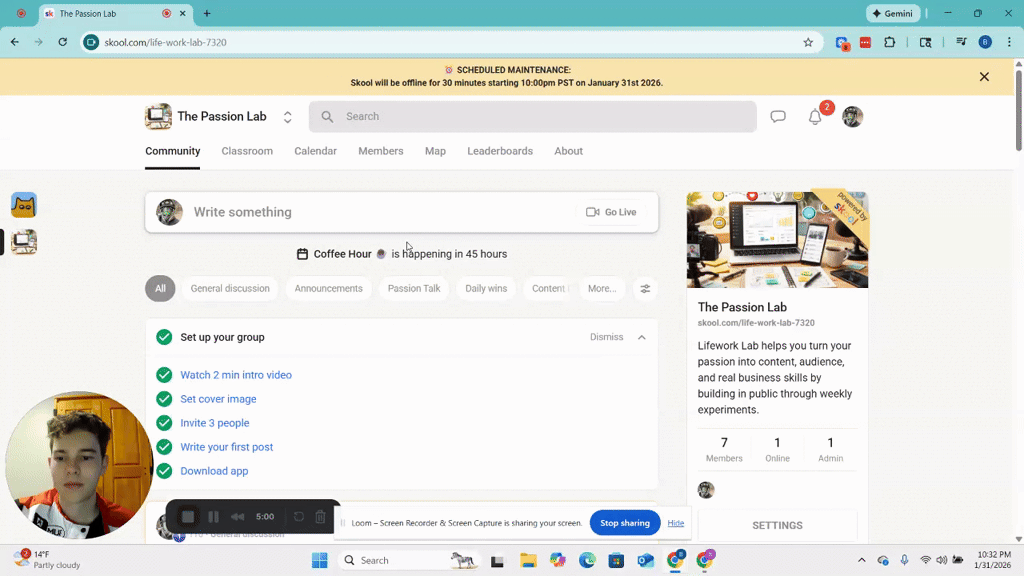Open File Explorer from taskbar
Viewport: 1024px width, 576px height.
(528, 560)
